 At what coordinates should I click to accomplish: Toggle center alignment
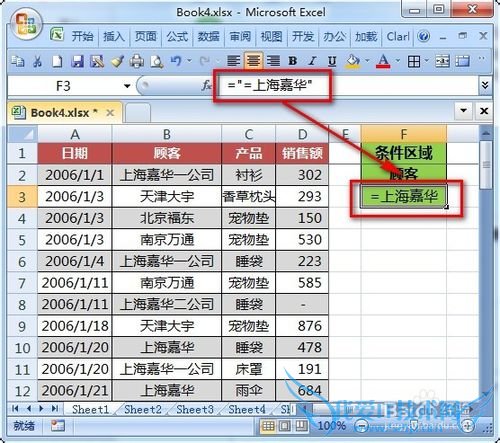click(x=253, y=61)
